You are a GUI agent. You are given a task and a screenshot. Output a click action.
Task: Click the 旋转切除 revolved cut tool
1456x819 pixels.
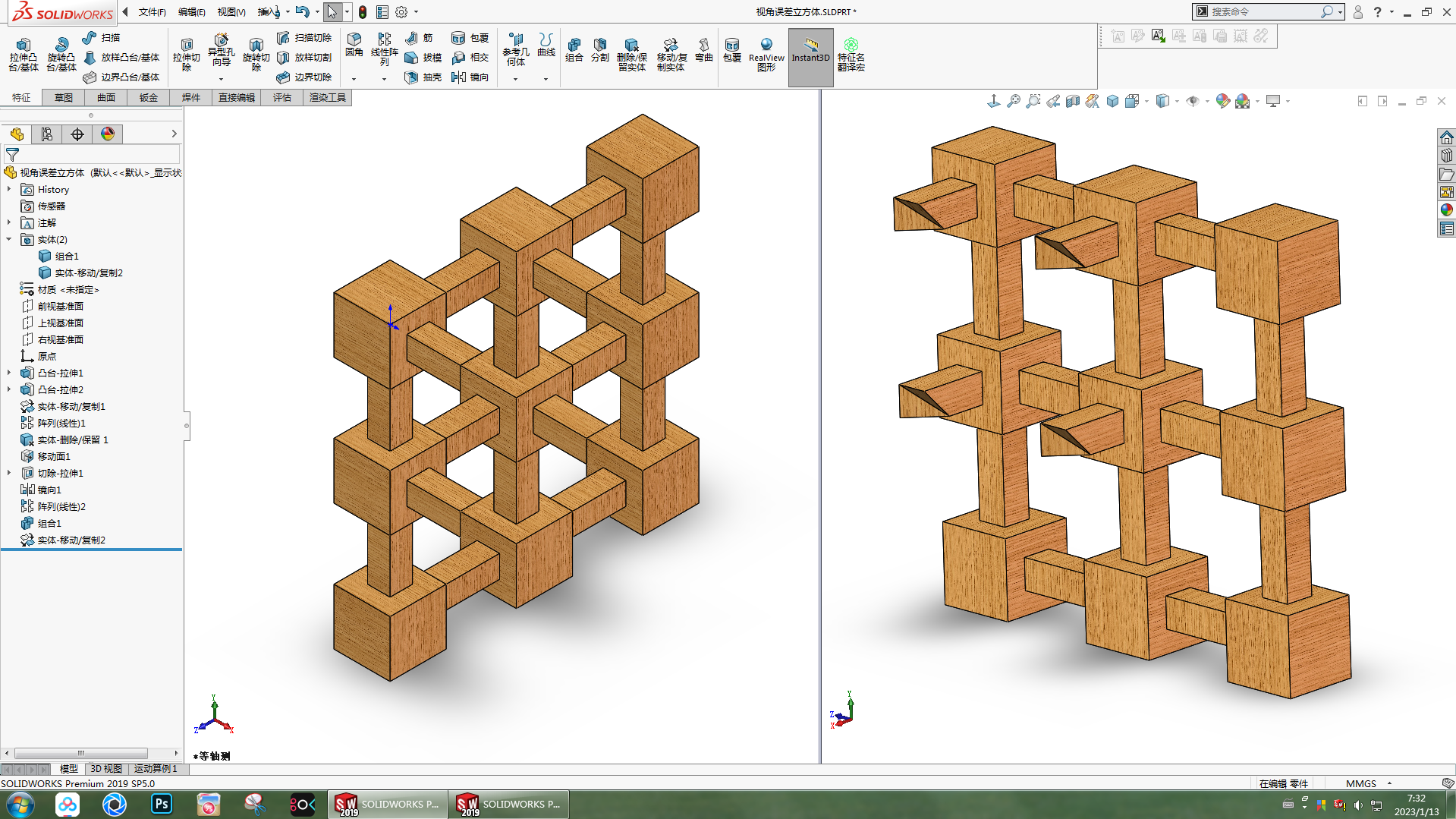[256, 54]
